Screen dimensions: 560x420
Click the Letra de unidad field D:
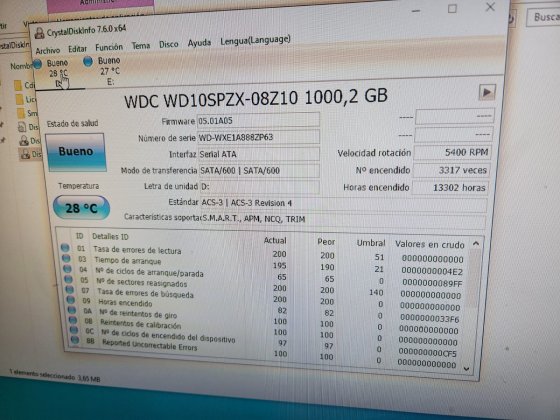[260, 187]
